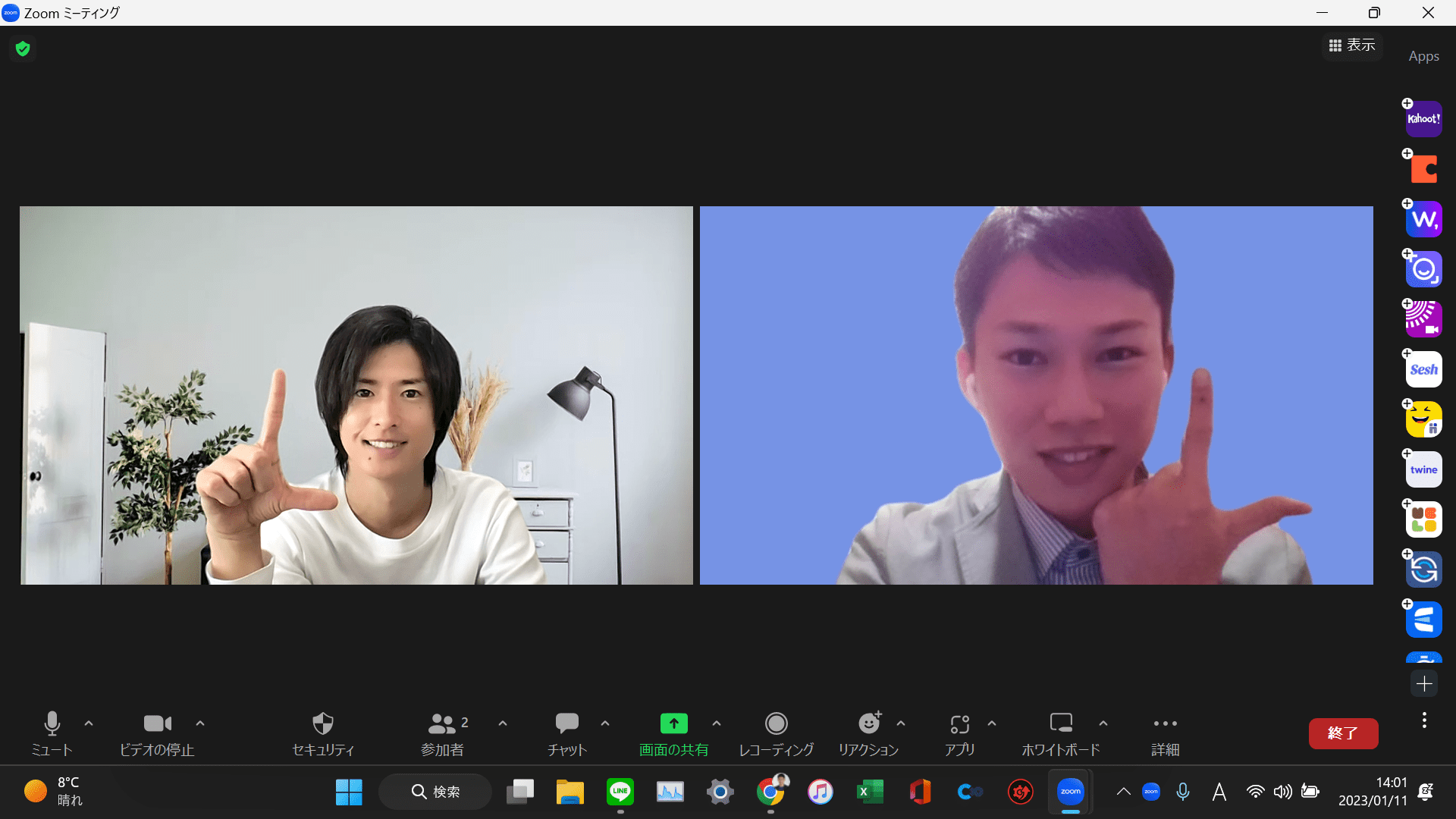This screenshot has height=819, width=1456.
Task: Click the green encryption shield icon
Action: pos(23,49)
